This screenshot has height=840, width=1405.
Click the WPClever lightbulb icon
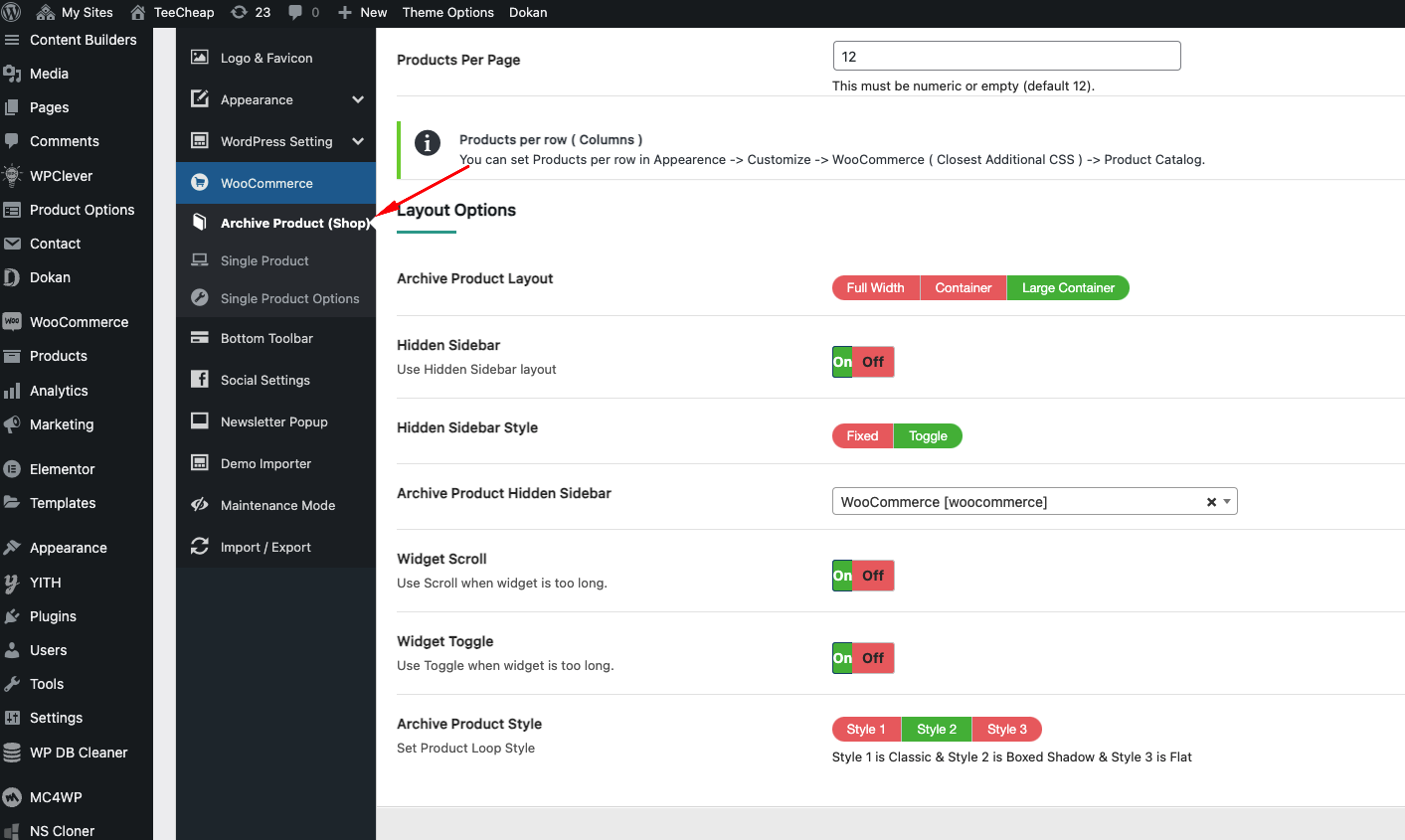(12, 176)
